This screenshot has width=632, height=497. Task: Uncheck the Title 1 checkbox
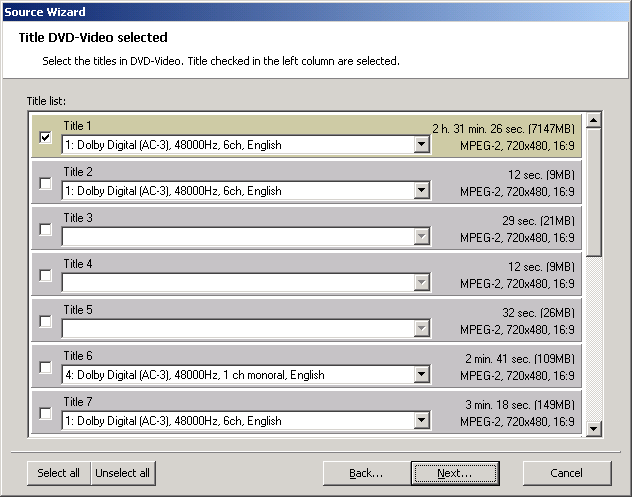click(x=45, y=137)
